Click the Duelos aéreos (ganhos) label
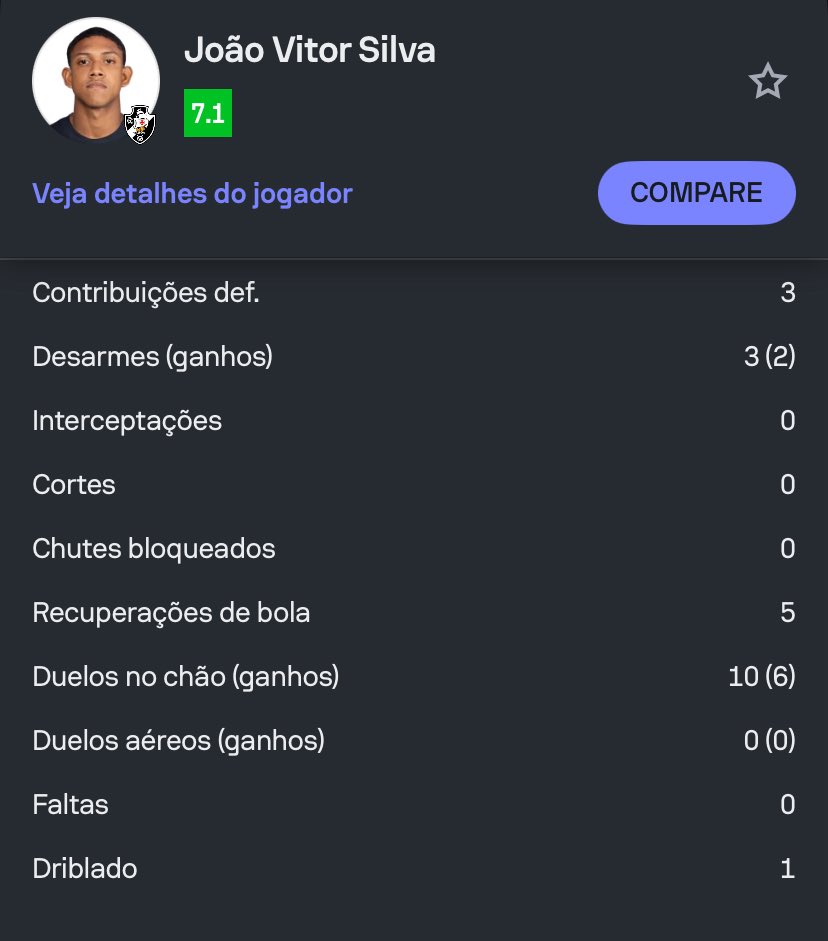This screenshot has width=828, height=941. point(179,741)
